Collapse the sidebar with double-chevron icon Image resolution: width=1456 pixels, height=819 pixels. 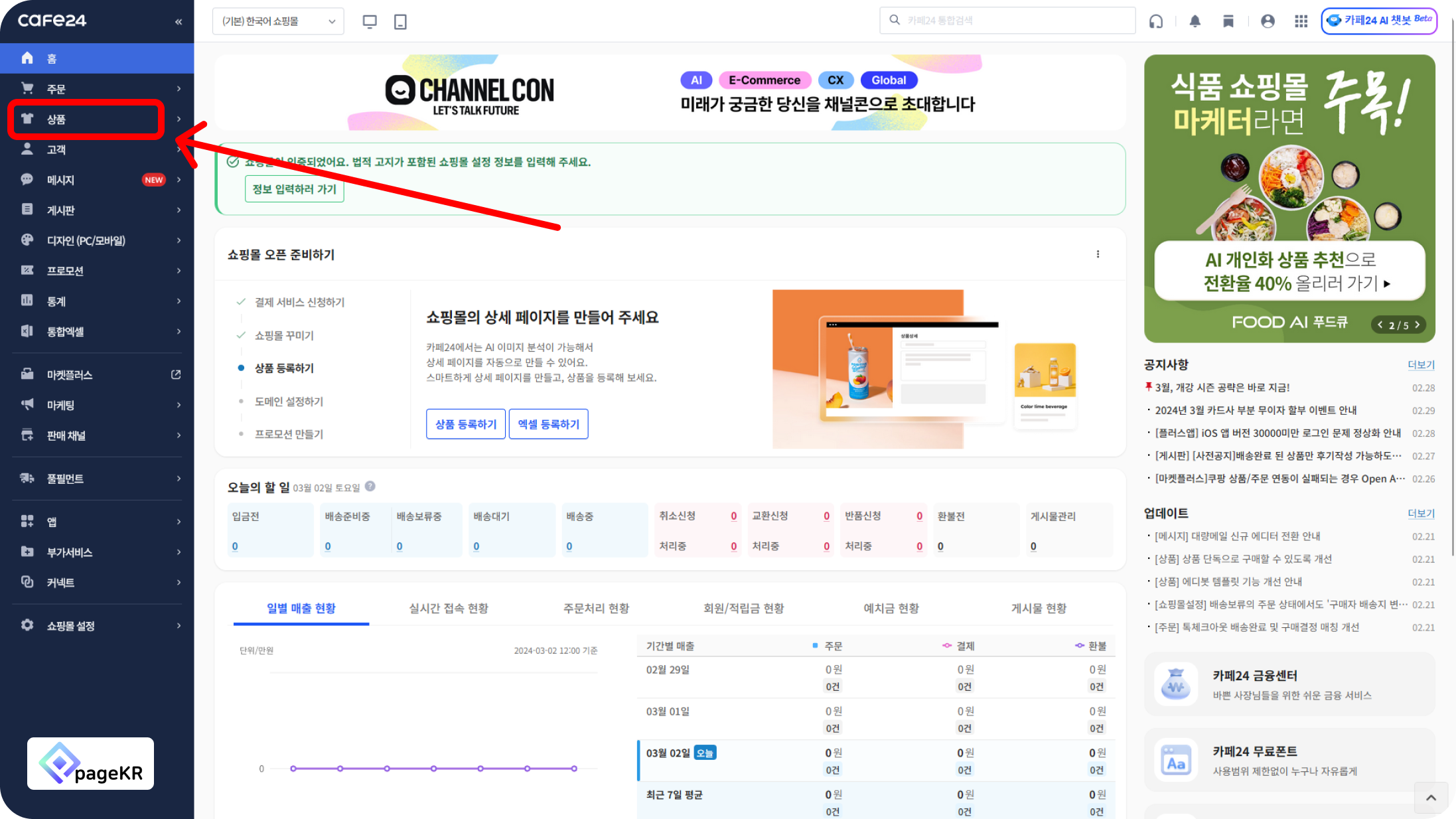tap(179, 22)
